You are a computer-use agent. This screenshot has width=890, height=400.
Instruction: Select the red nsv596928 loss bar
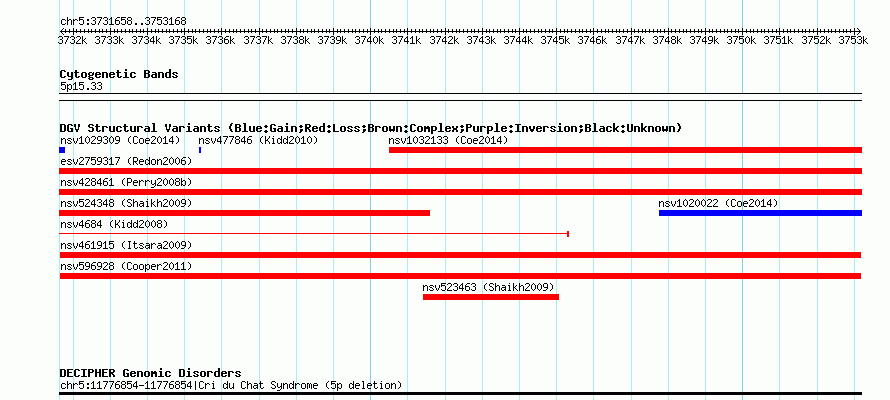pyautogui.click(x=460, y=276)
